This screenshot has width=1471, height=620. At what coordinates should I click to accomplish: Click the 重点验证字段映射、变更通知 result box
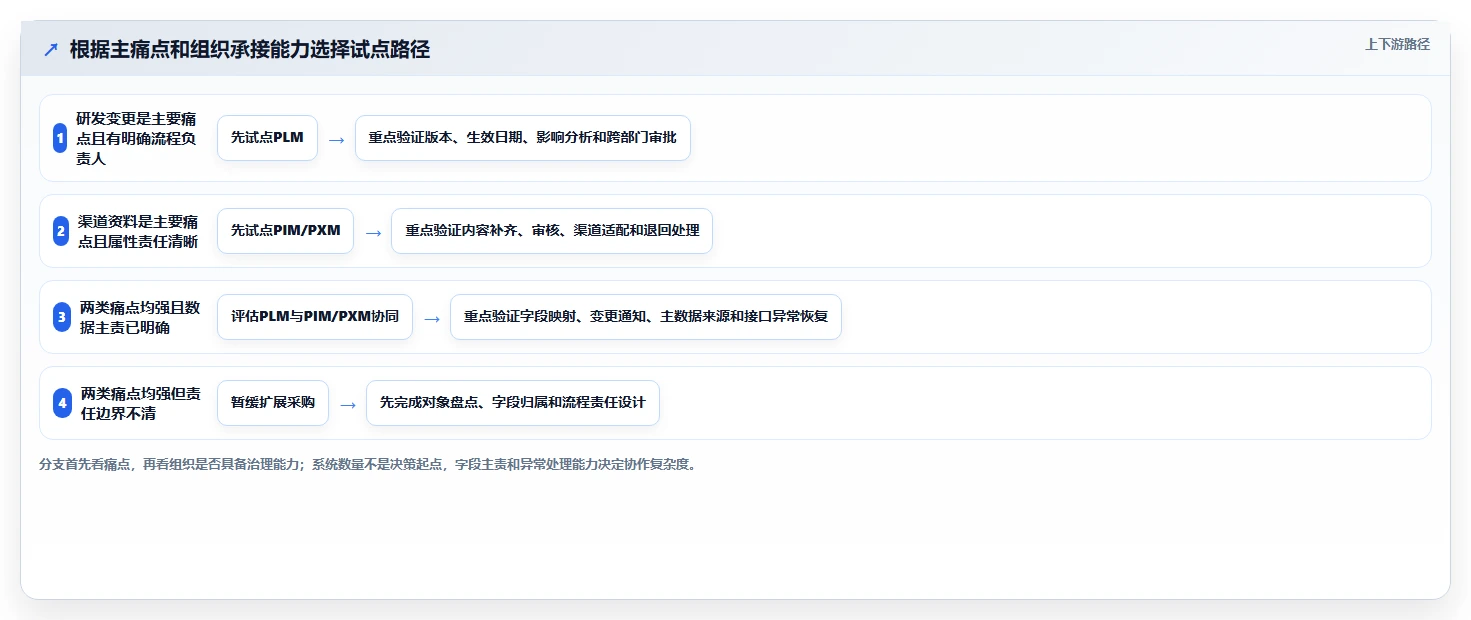(x=646, y=317)
